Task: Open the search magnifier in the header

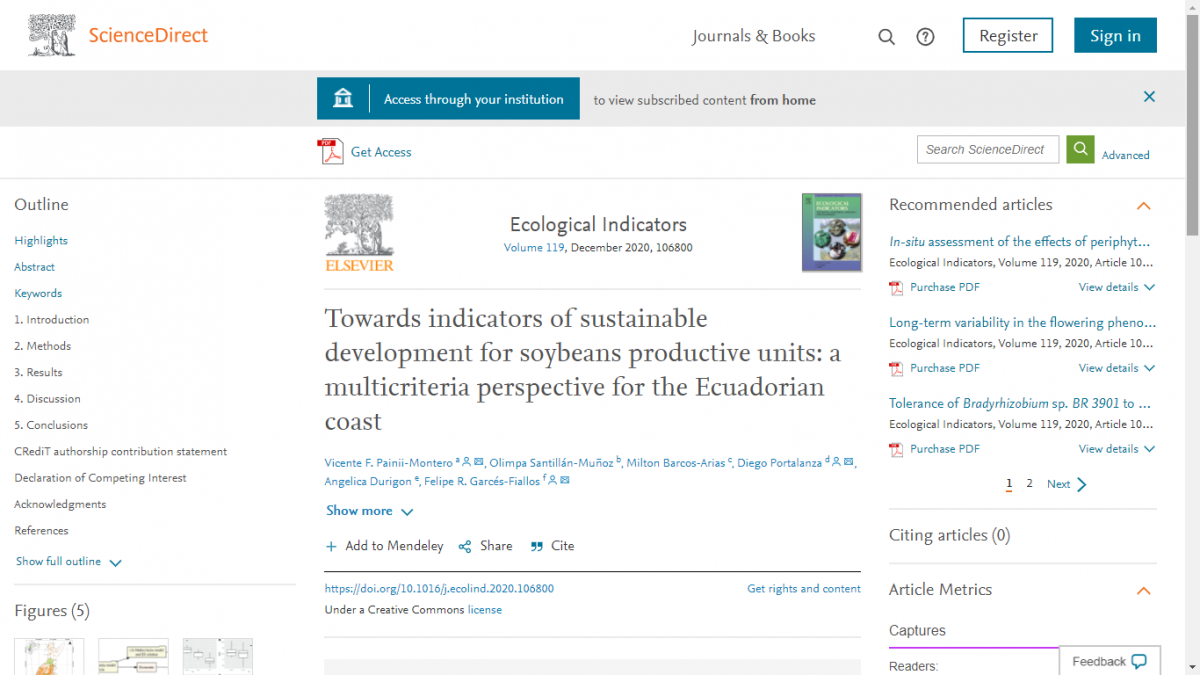Action: tap(886, 37)
